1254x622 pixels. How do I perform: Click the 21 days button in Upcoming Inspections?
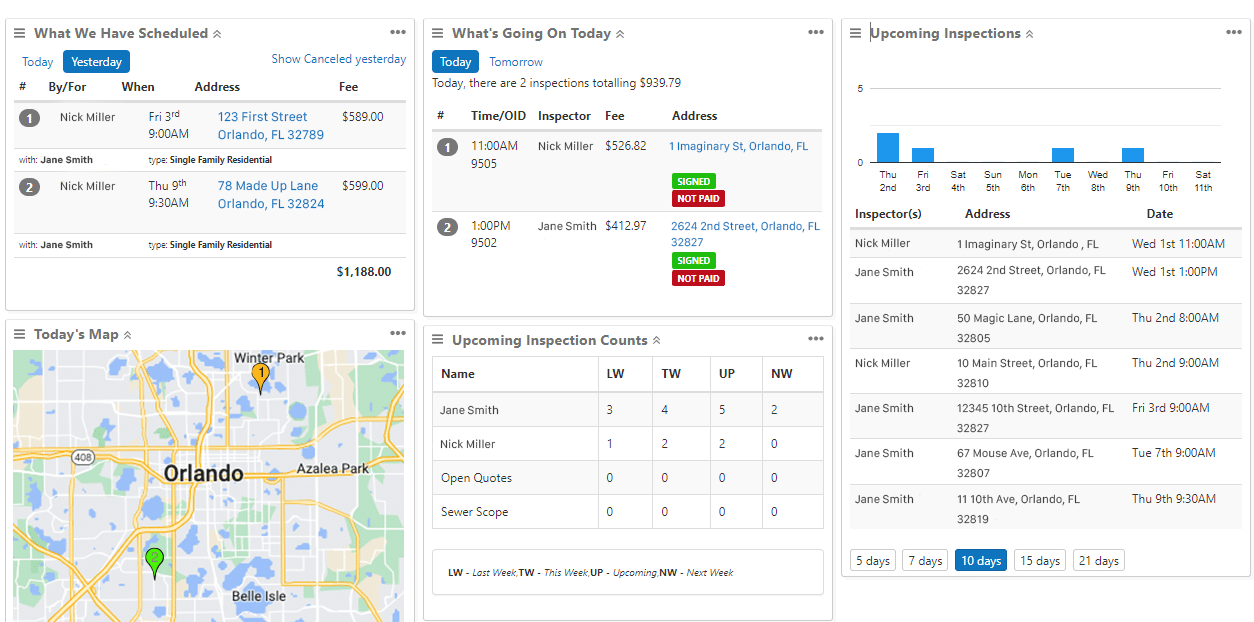(x=1098, y=560)
